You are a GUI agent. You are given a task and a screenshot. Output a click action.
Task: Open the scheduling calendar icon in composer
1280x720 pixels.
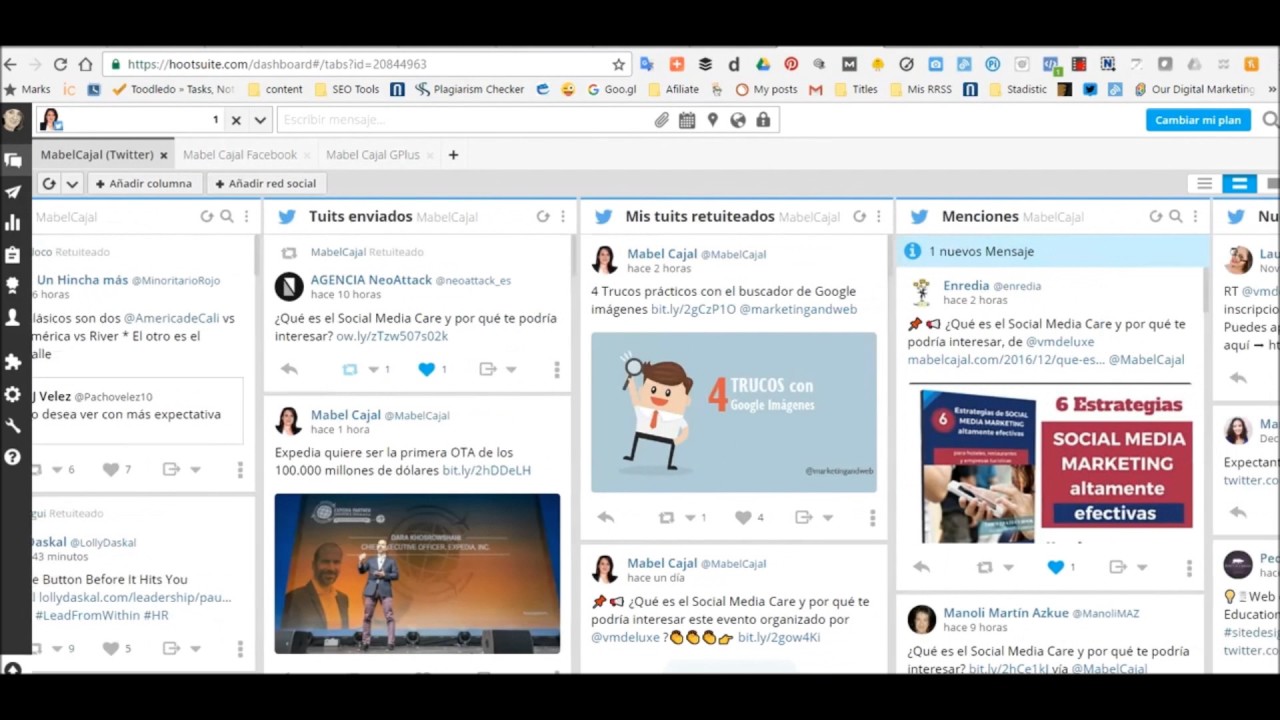tap(687, 120)
